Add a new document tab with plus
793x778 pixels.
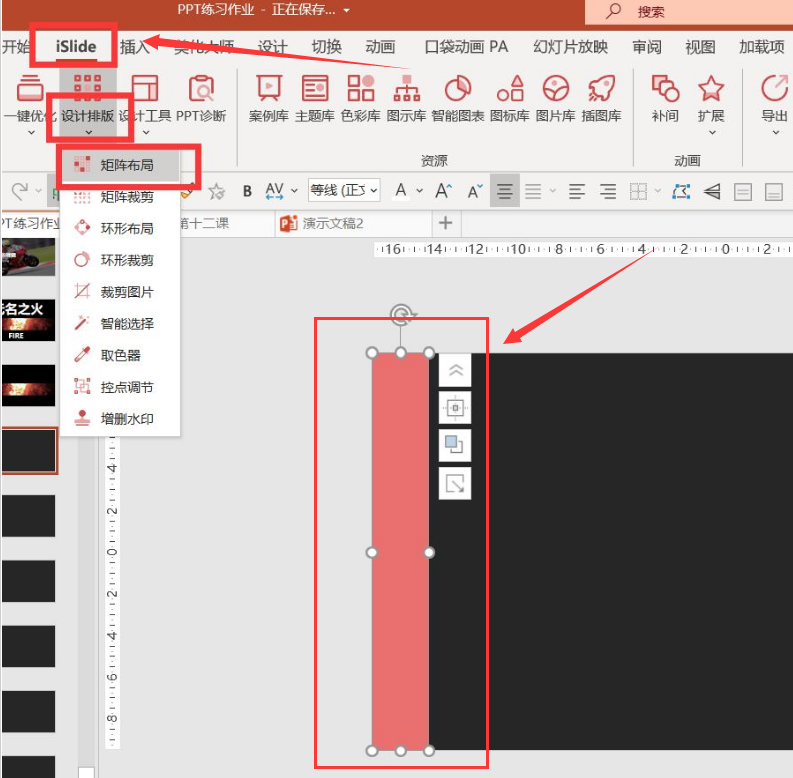click(446, 223)
